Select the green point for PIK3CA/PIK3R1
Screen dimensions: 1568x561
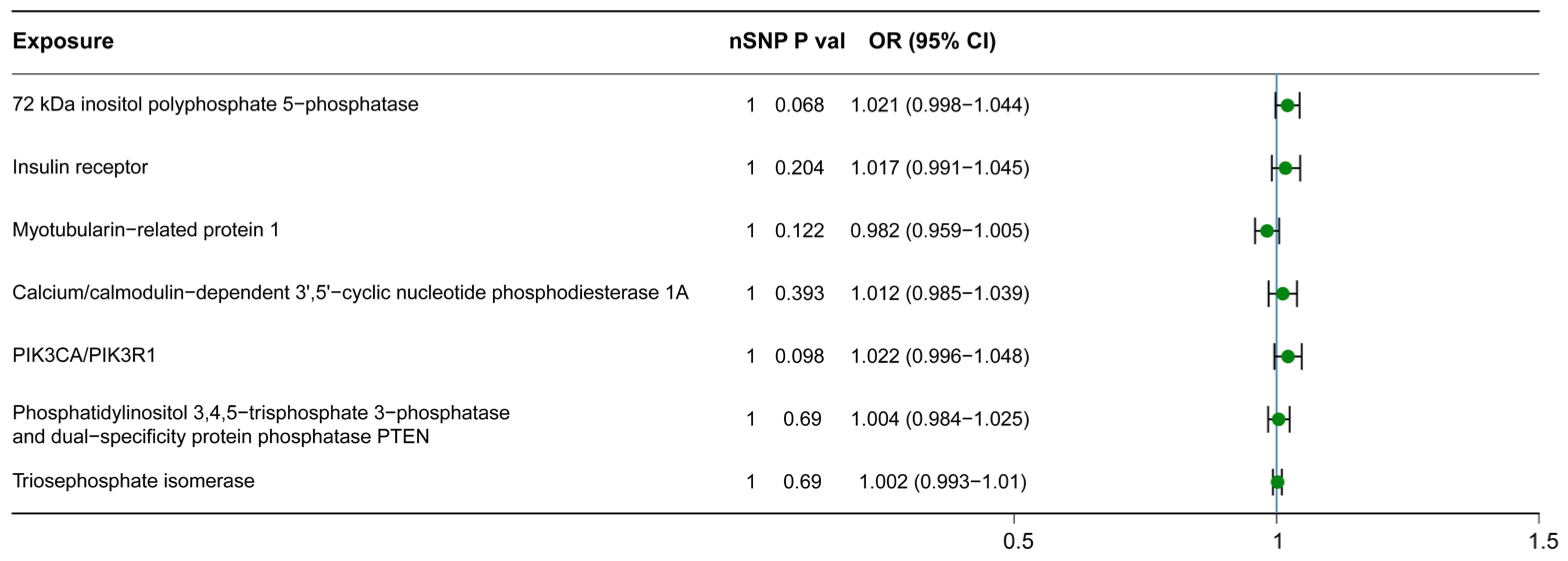(x=1288, y=356)
